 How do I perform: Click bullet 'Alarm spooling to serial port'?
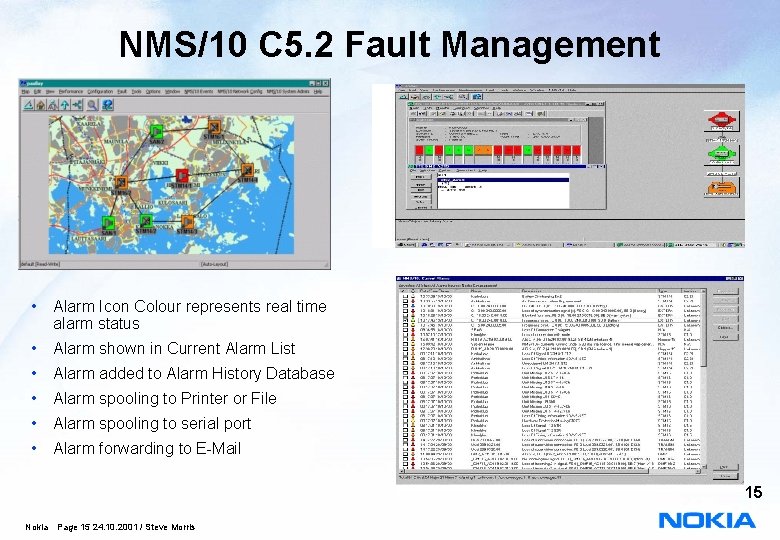(152, 423)
